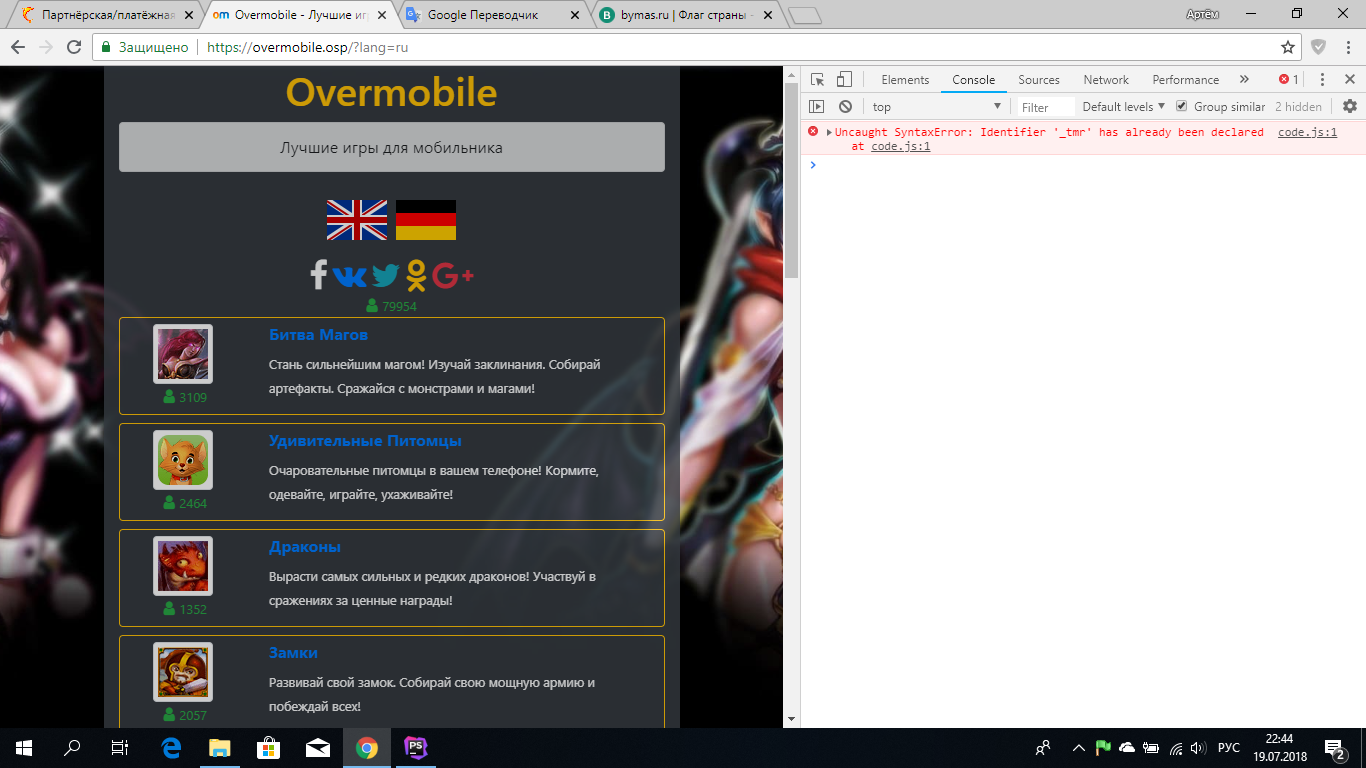Image resolution: width=1366 pixels, height=768 pixels.
Task: Open the DevTools three-dot customize menu
Action: click(x=1322, y=80)
